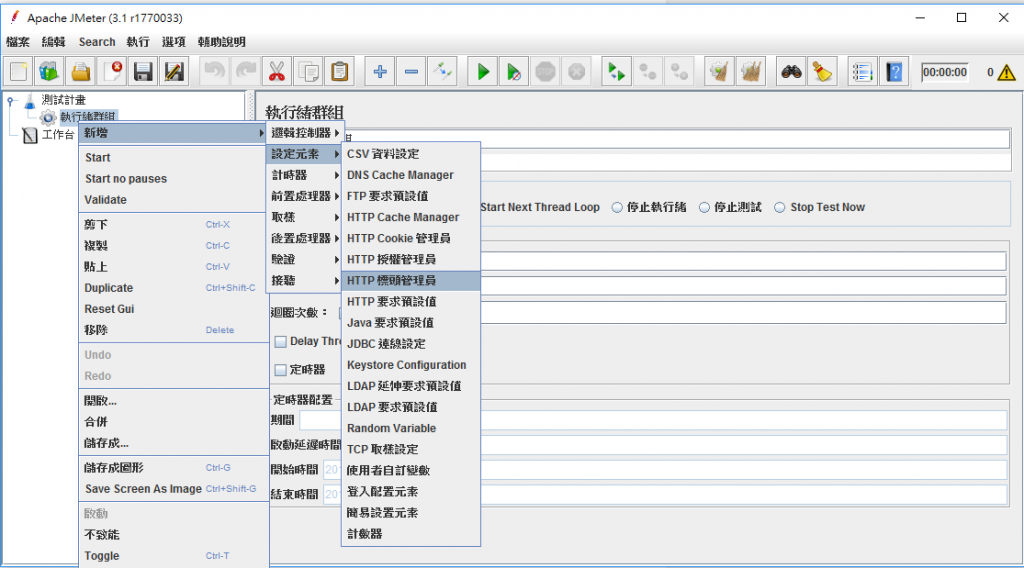1024x568 pixels.
Task: Expand the 接聽 submenu
Action: pyautogui.click(x=305, y=280)
